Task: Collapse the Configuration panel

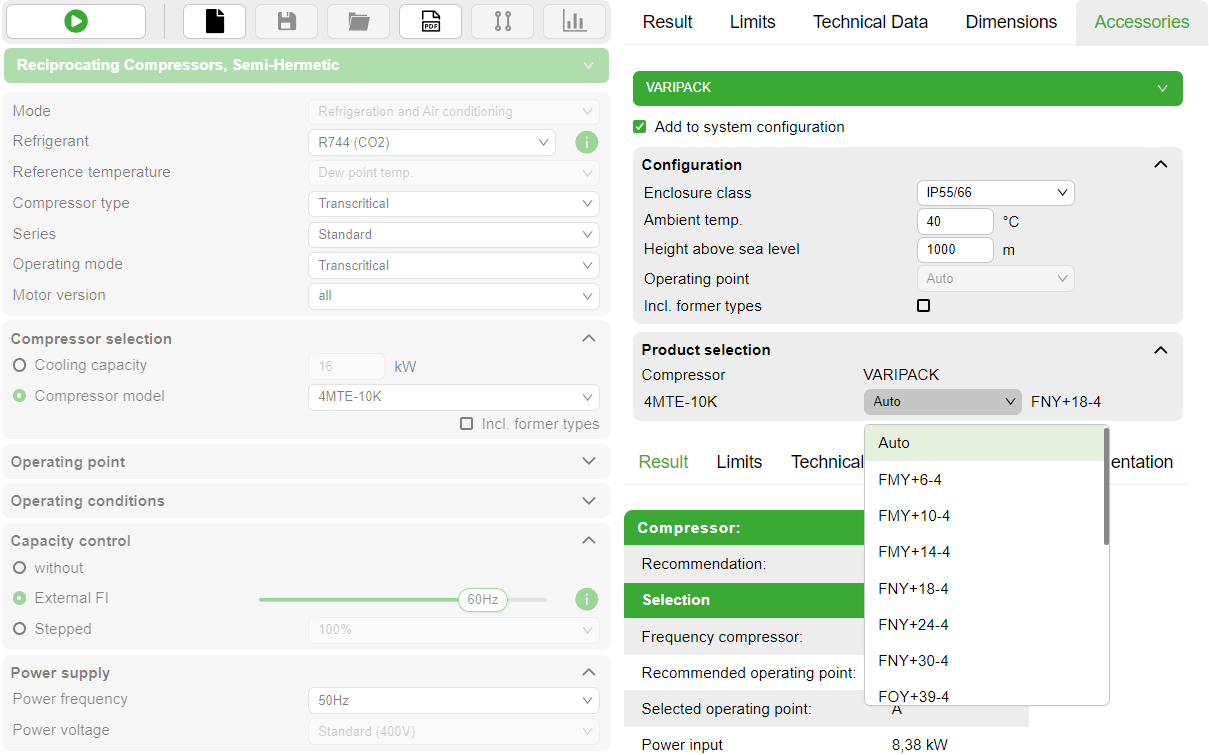Action: point(1160,164)
